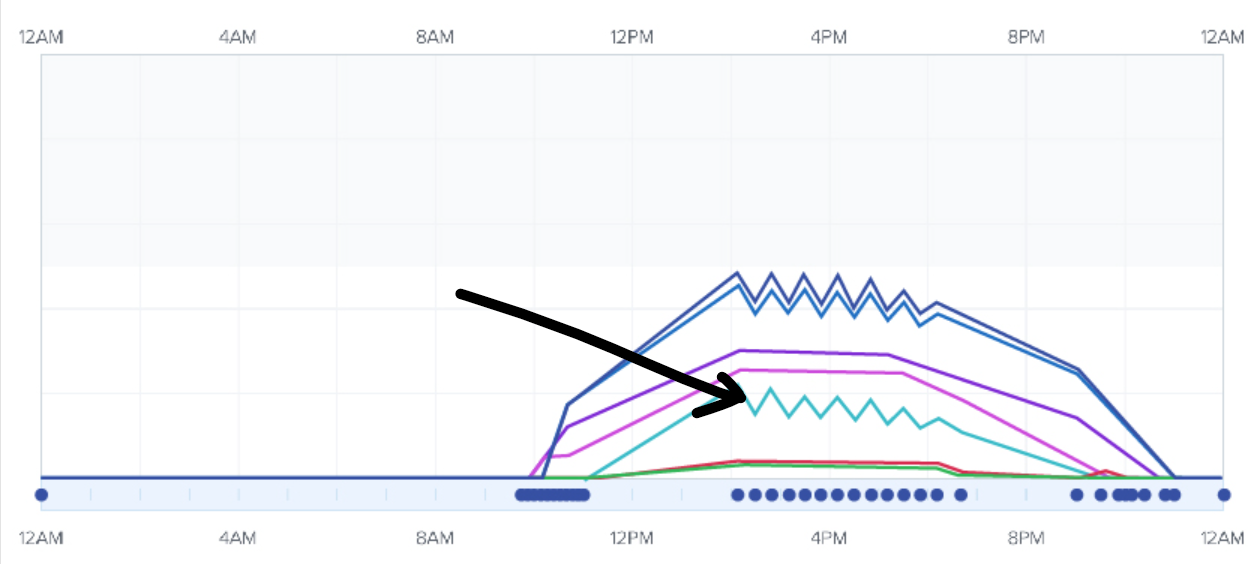Click the timeline dot at 9PM
Screen dimensions: 1255x564
[1077, 494]
